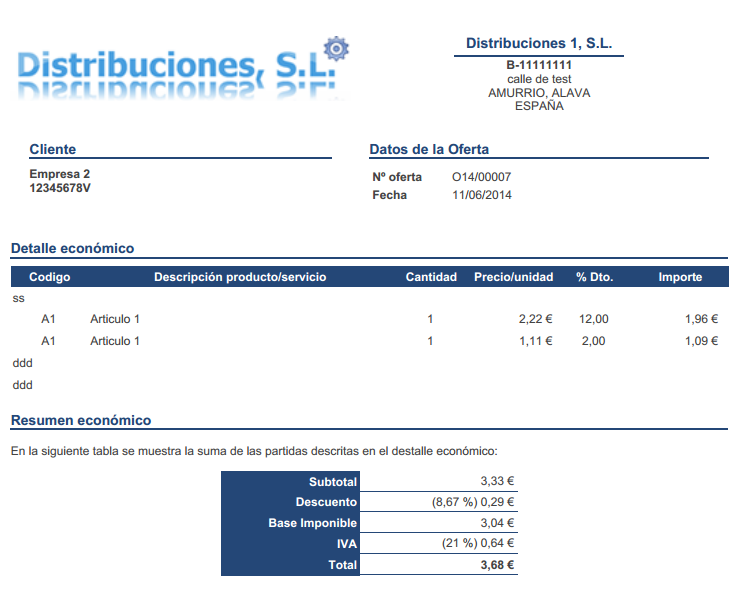Screen dimensions: 745x607
Task: Click the discount value 2,00
Action: click(x=593, y=341)
